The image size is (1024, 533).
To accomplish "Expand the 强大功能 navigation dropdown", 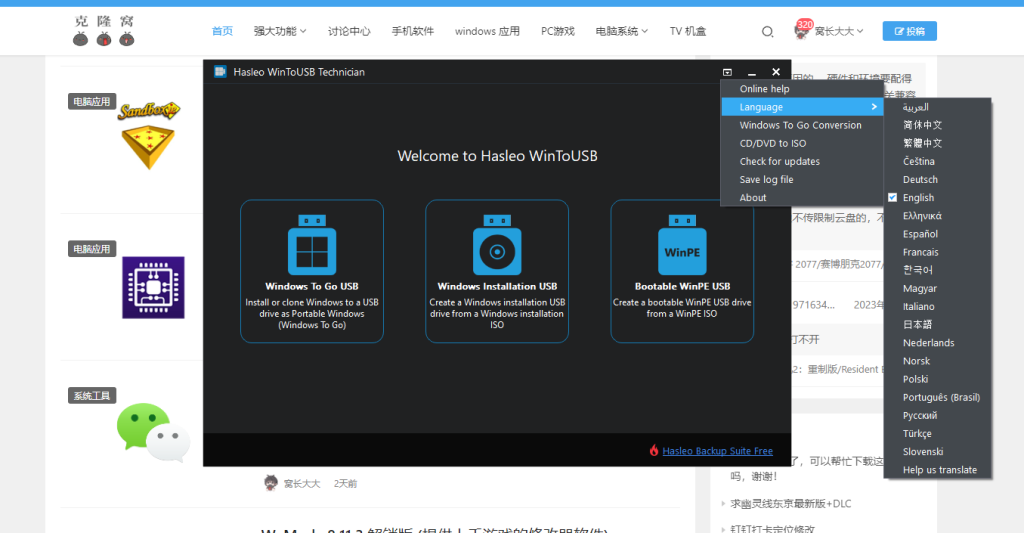I will click(280, 31).
